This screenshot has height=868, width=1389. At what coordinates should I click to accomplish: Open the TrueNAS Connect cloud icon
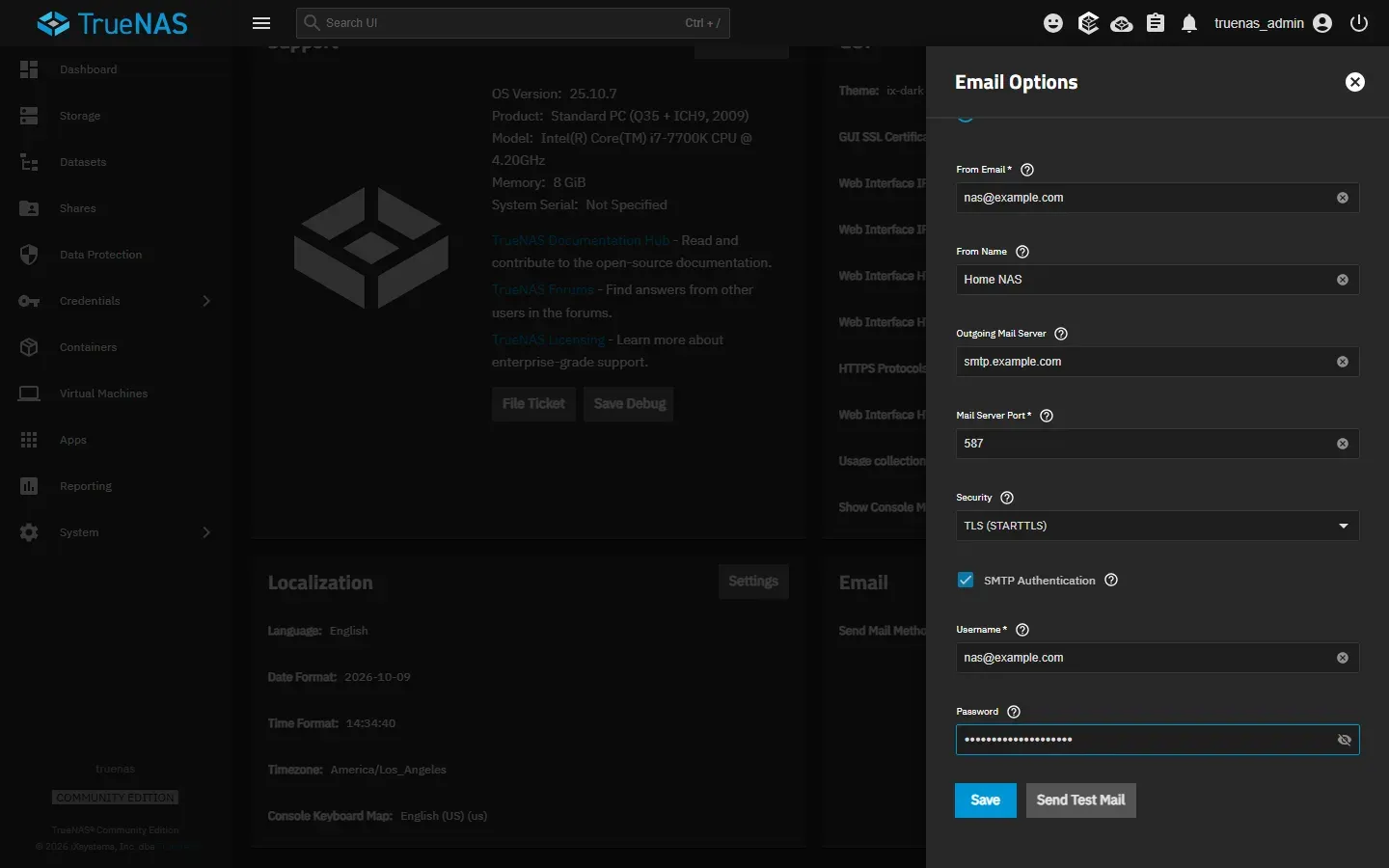1121,23
